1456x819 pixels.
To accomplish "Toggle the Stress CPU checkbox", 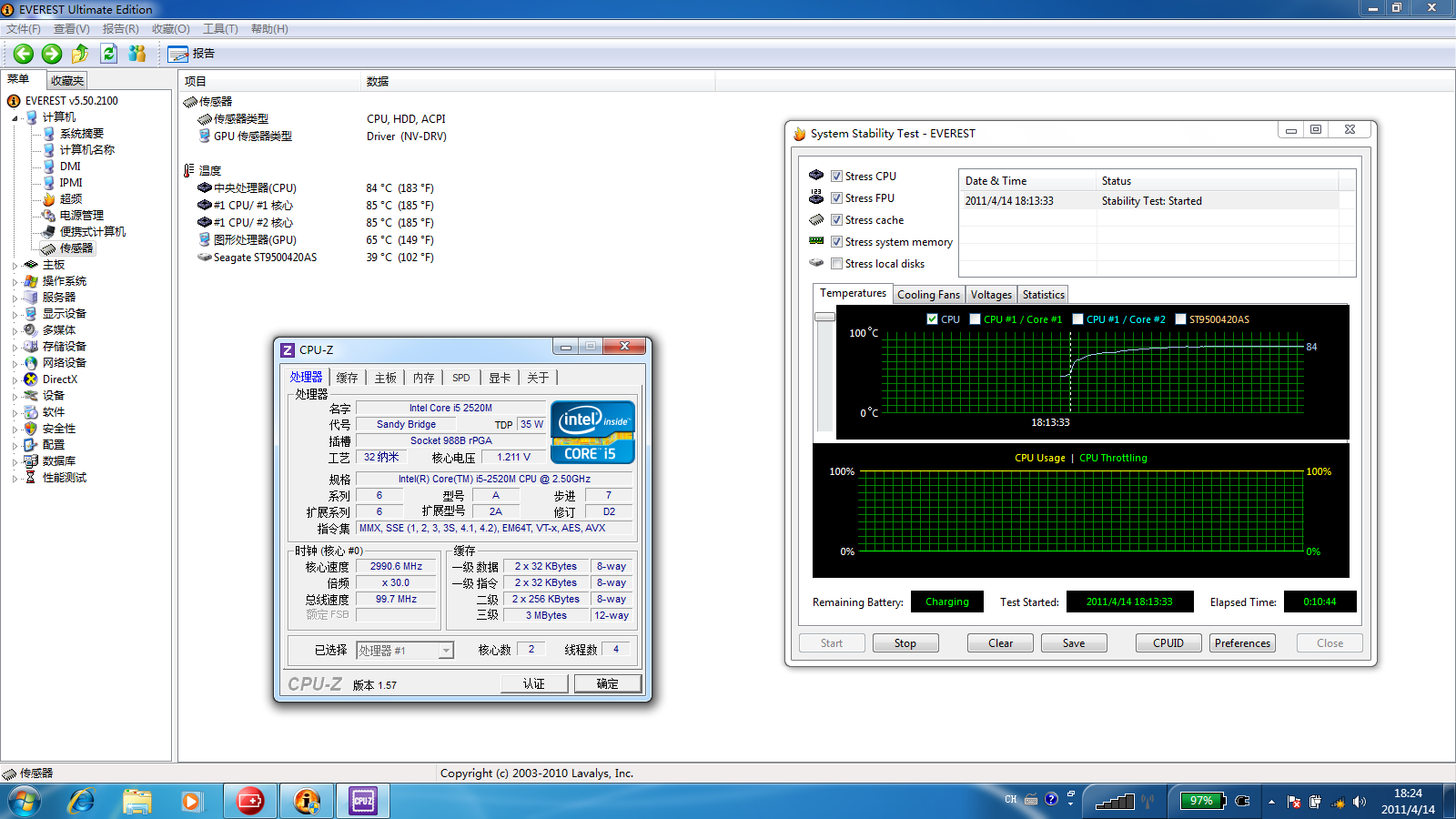I will [836, 177].
